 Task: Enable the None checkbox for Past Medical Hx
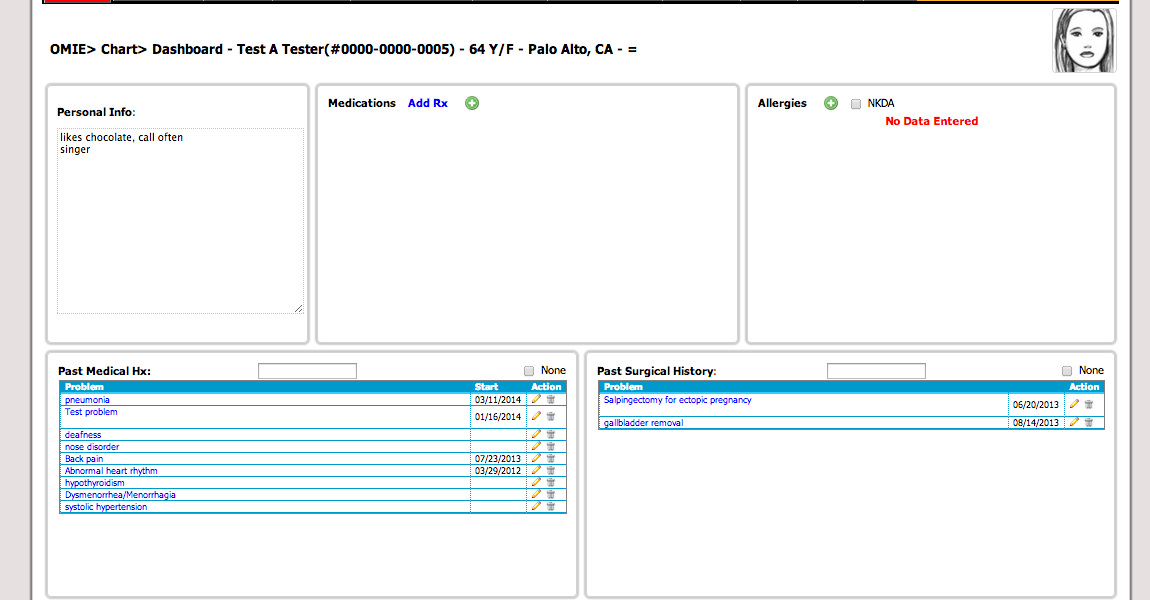[x=529, y=370]
